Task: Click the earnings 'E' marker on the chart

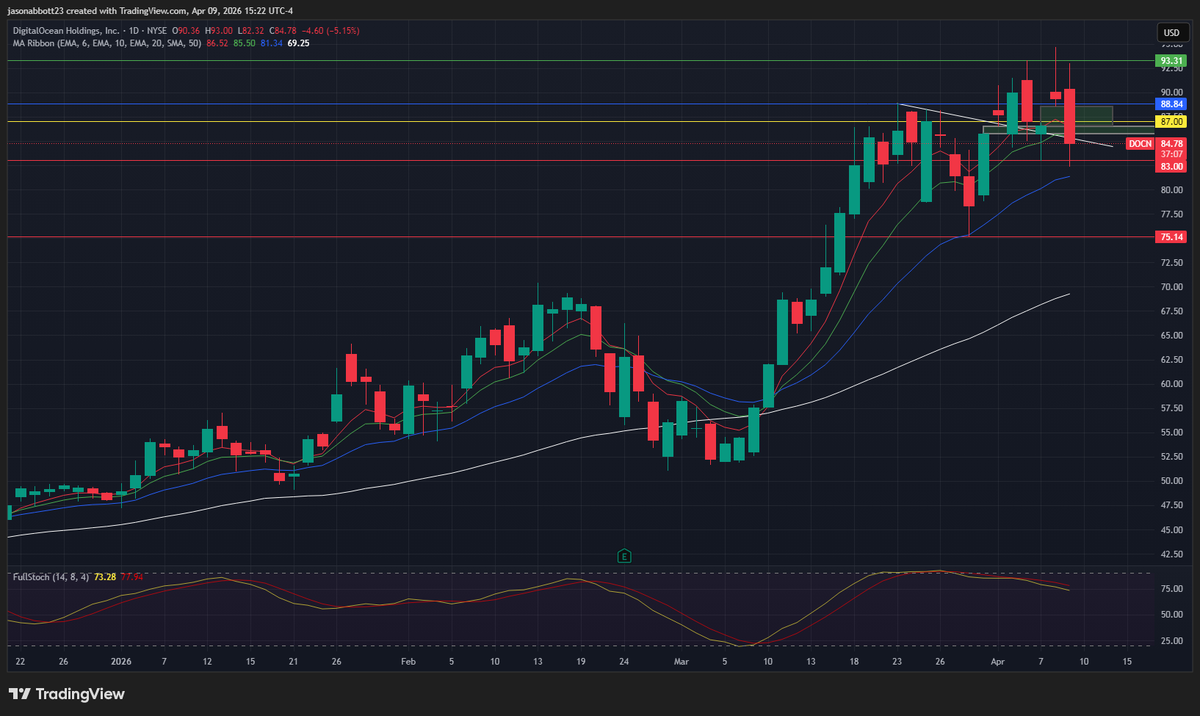Action: point(624,555)
